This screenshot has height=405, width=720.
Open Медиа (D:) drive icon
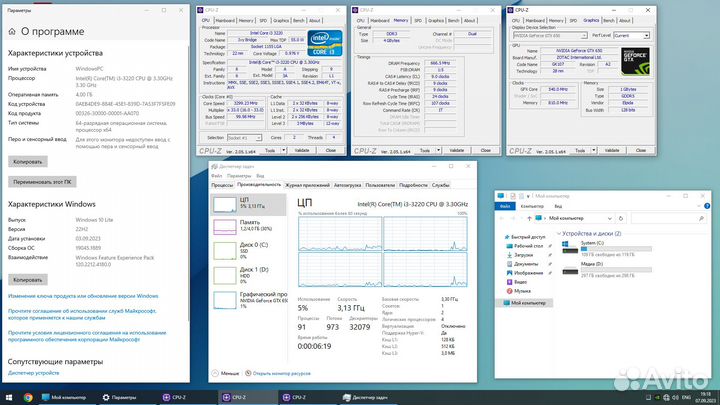[570, 270]
